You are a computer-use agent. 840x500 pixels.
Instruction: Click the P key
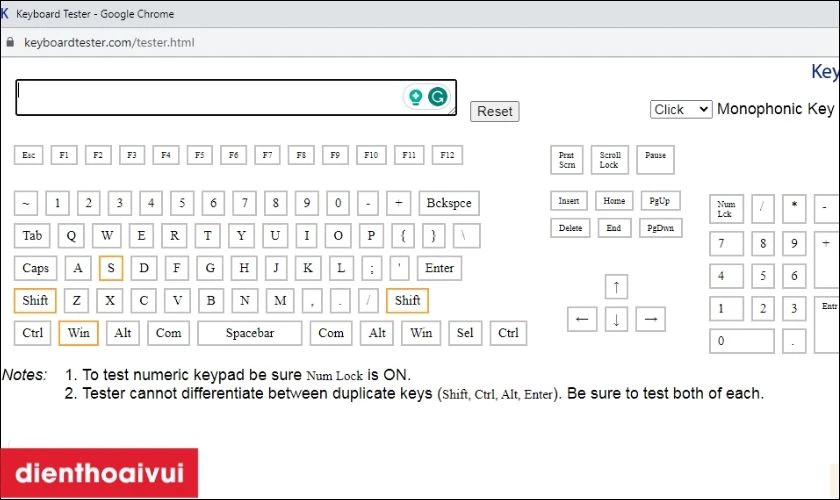(x=371, y=236)
